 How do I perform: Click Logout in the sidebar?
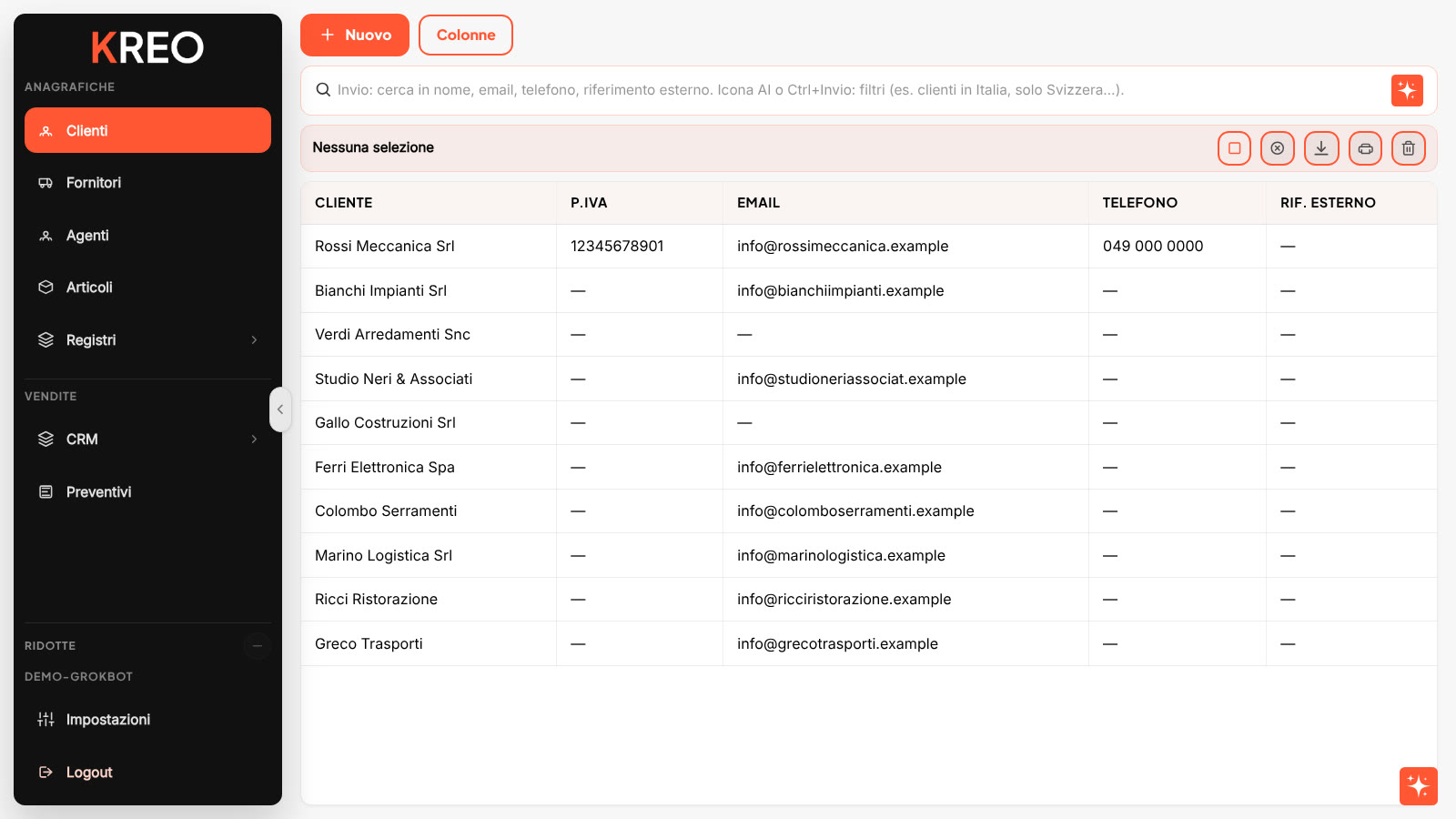click(147, 773)
